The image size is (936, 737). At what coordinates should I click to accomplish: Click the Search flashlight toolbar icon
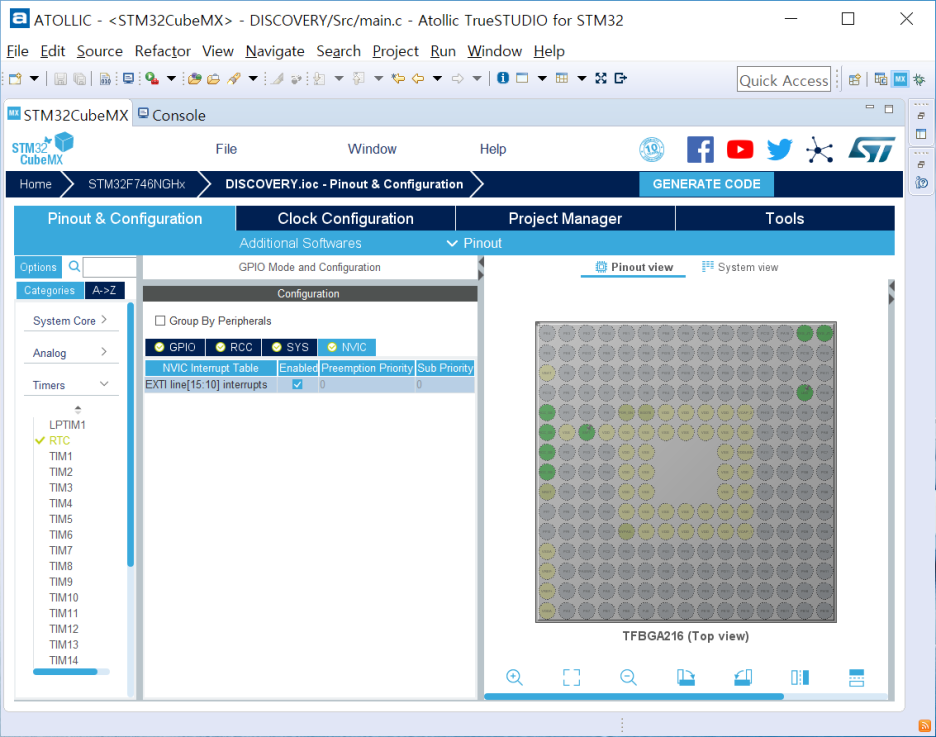click(x=234, y=78)
